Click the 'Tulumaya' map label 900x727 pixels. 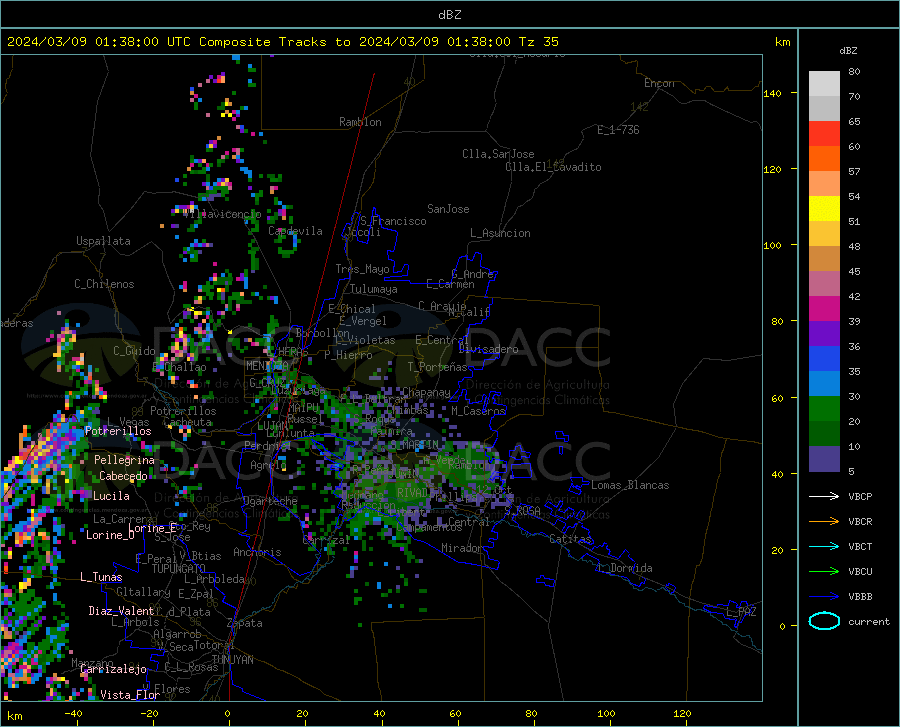point(374,289)
